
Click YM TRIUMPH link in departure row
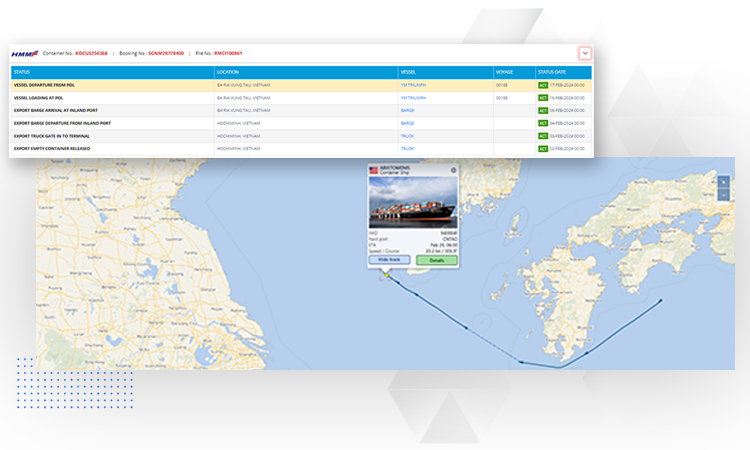pyautogui.click(x=413, y=86)
